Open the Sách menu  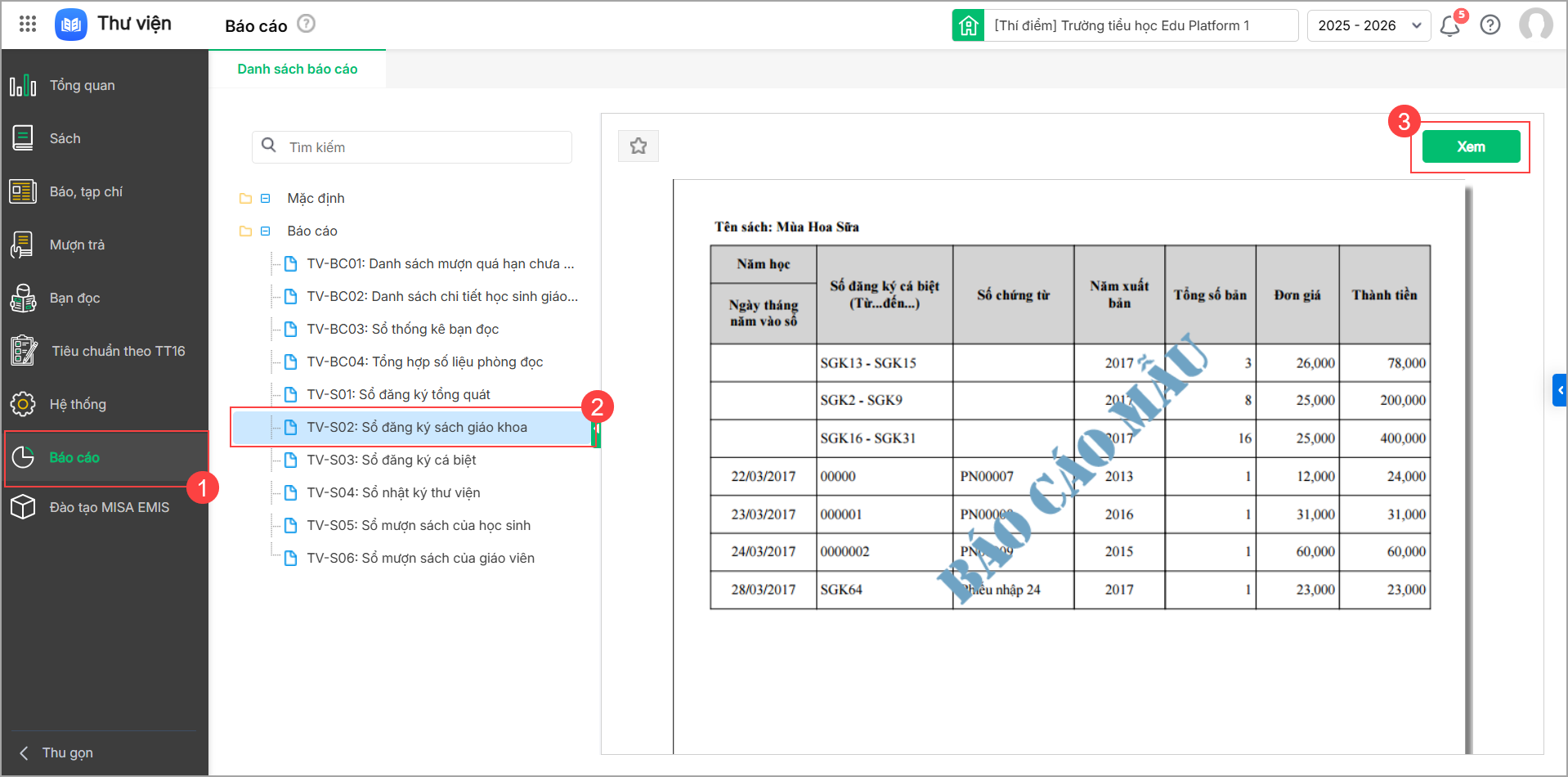coord(105,138)
